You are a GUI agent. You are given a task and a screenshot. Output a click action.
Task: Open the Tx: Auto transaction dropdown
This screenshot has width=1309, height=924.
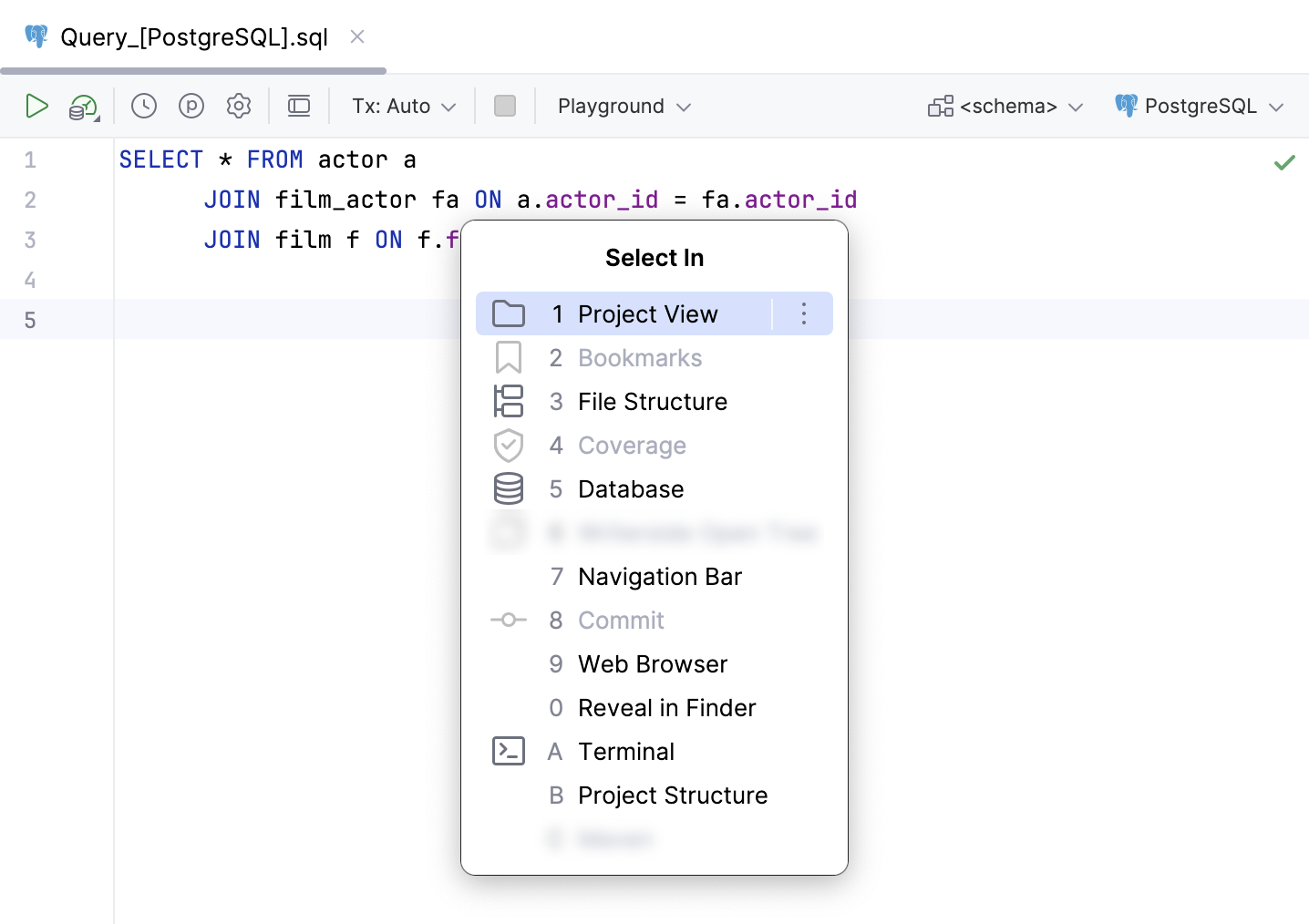401,106
